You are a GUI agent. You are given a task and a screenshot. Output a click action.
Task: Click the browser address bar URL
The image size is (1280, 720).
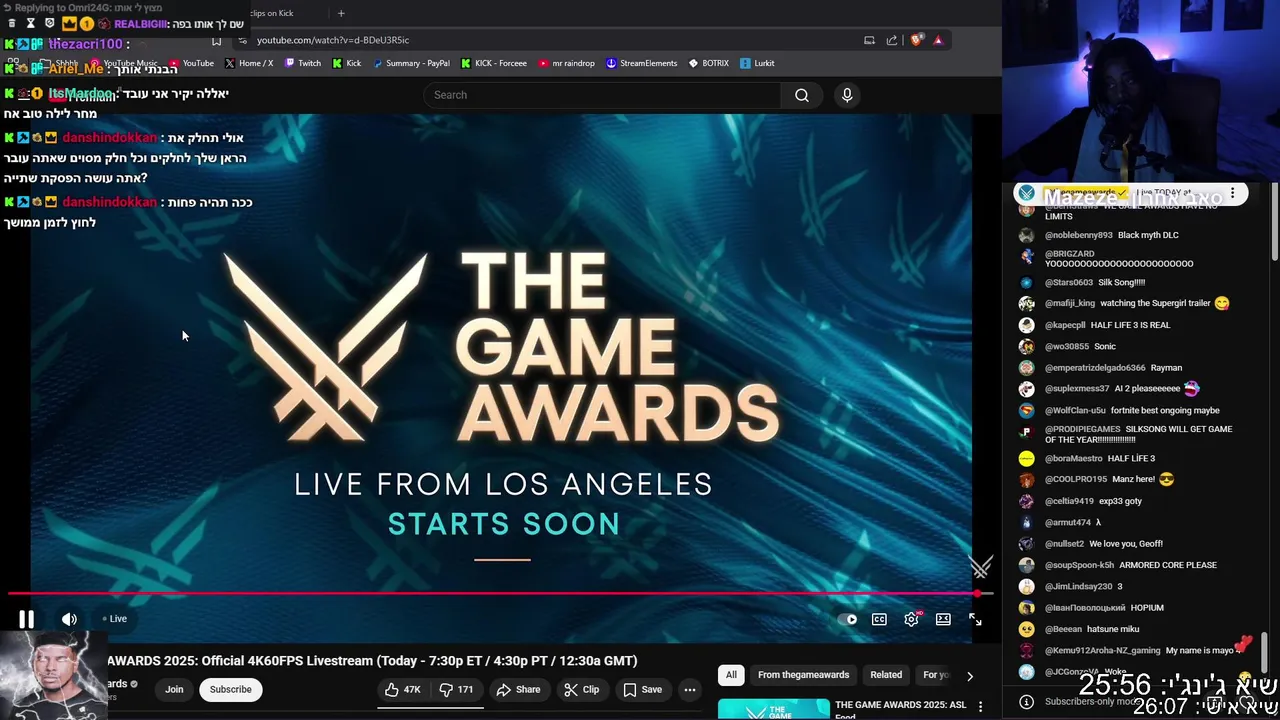coord(333,40)
